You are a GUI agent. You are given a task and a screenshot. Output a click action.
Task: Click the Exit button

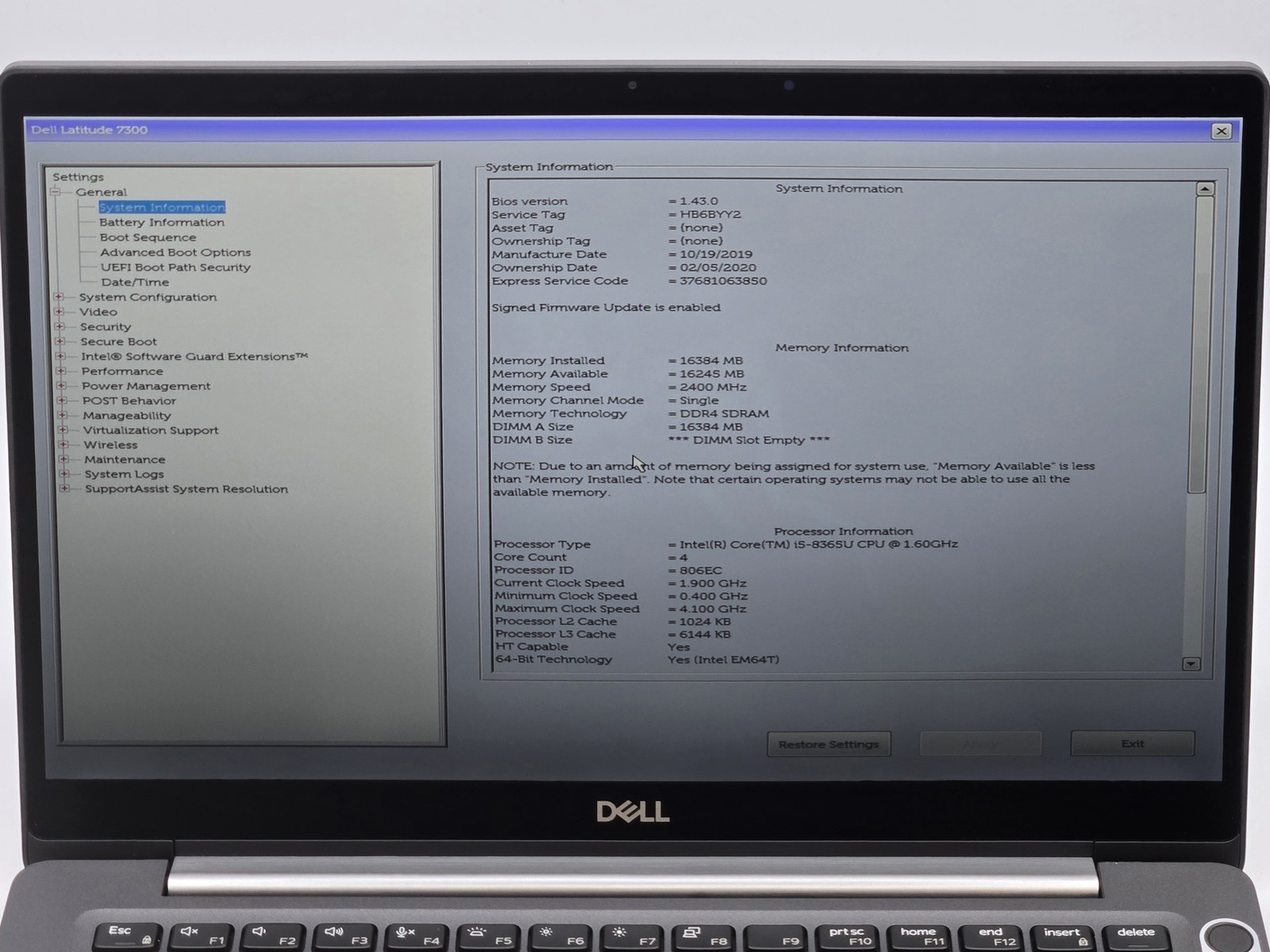1133,743
